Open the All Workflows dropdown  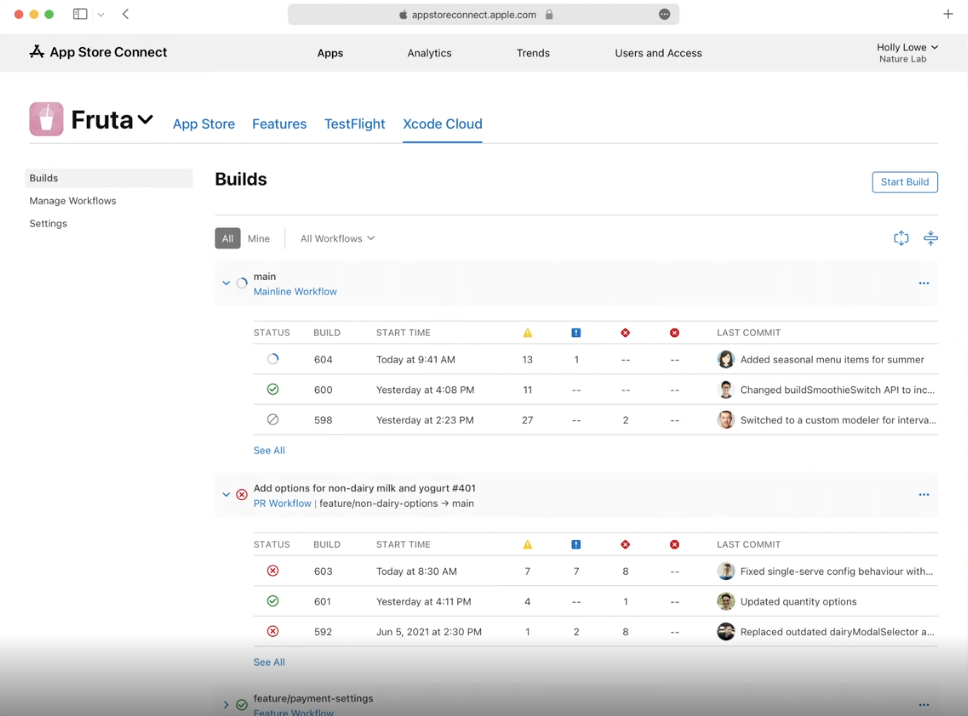337,238
